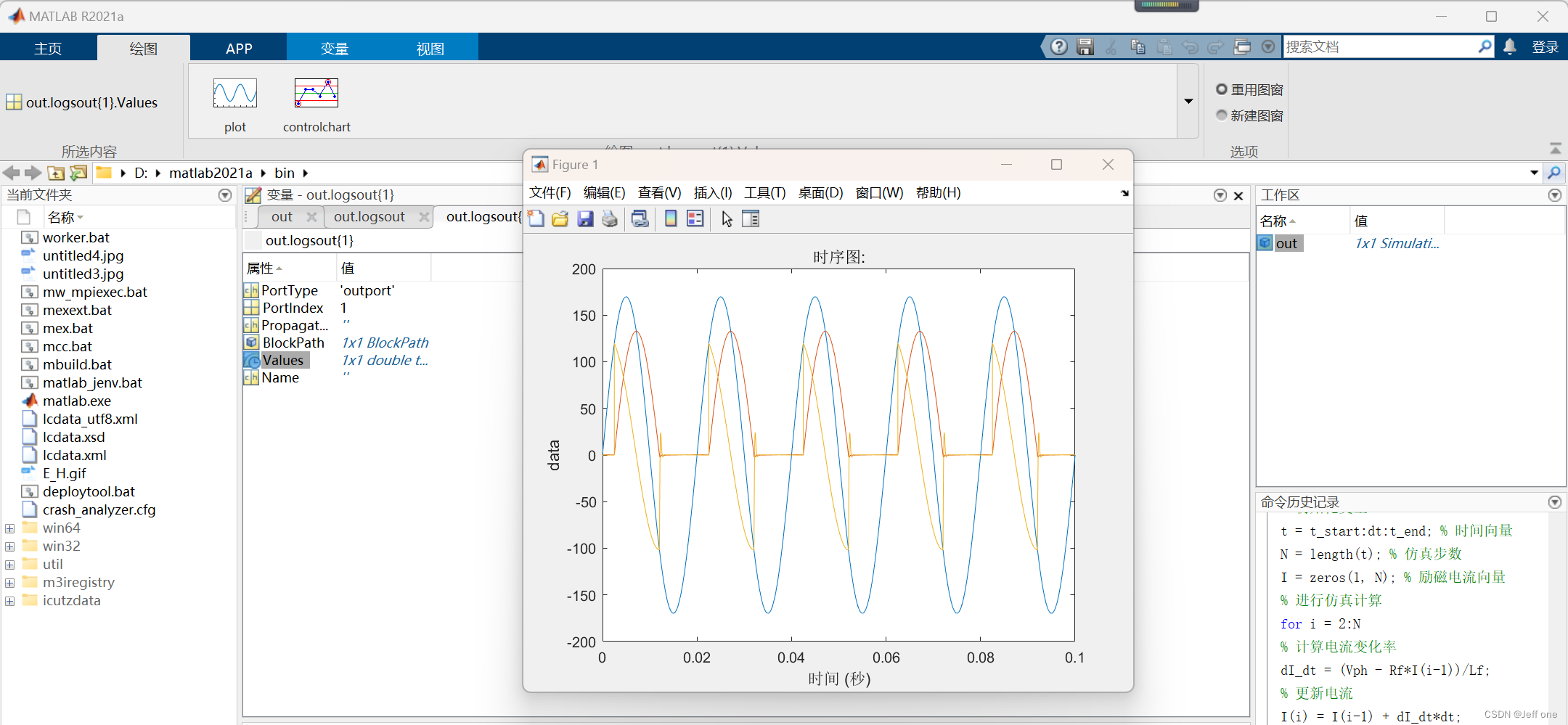
Task: Click the plot chart type icon
Action: click(234, 94)
